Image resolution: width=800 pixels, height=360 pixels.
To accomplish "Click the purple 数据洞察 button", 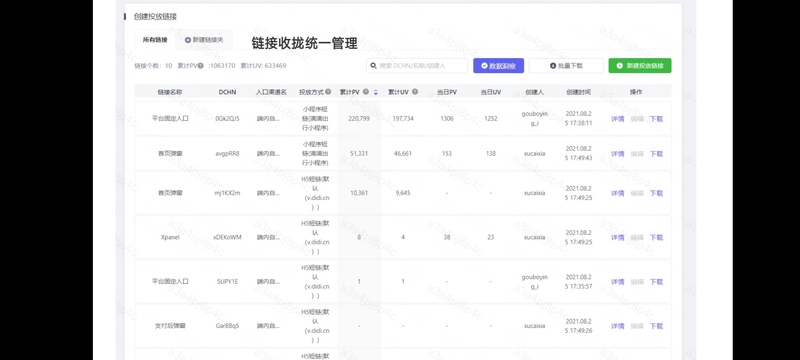I will point(498,66).
